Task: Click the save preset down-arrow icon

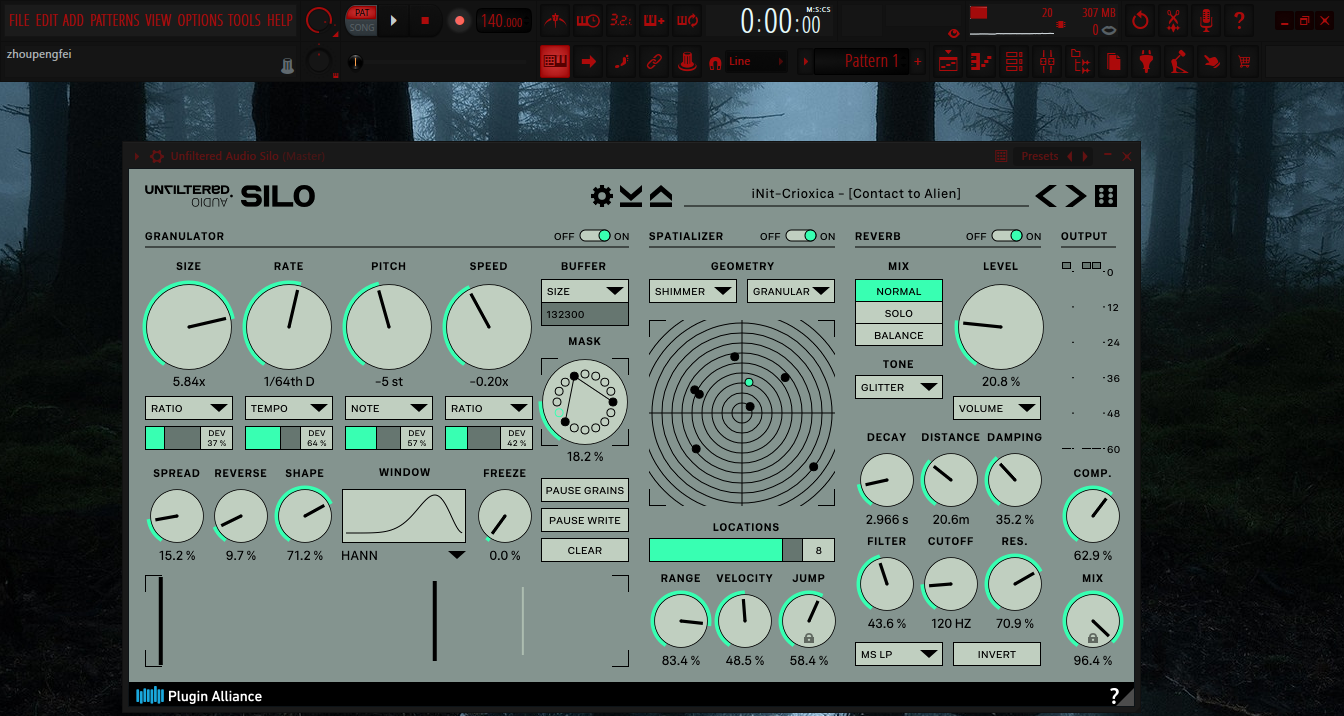Action: (631, 196)
